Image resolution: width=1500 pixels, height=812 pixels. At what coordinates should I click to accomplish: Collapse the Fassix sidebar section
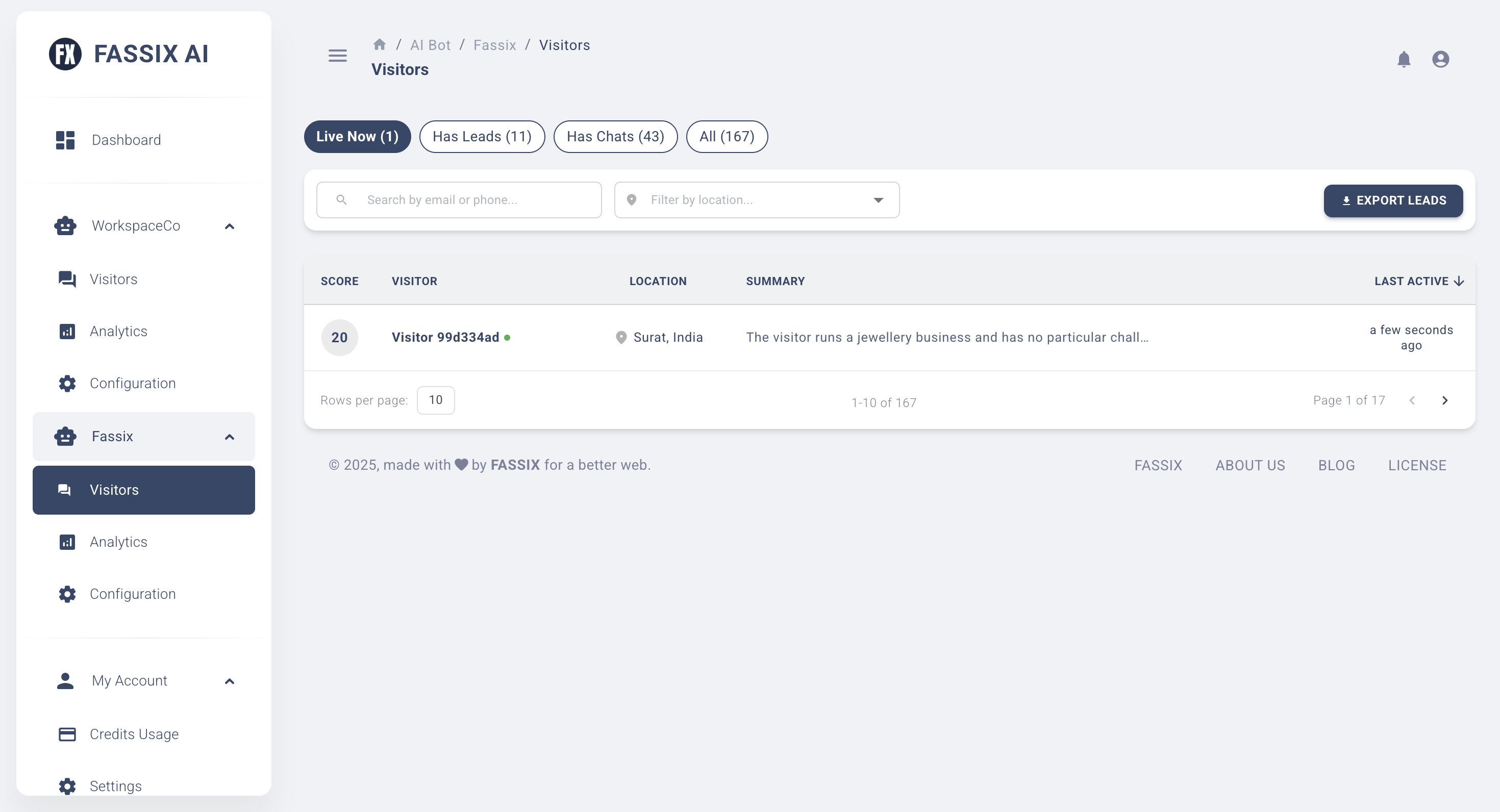pos(229,437)
